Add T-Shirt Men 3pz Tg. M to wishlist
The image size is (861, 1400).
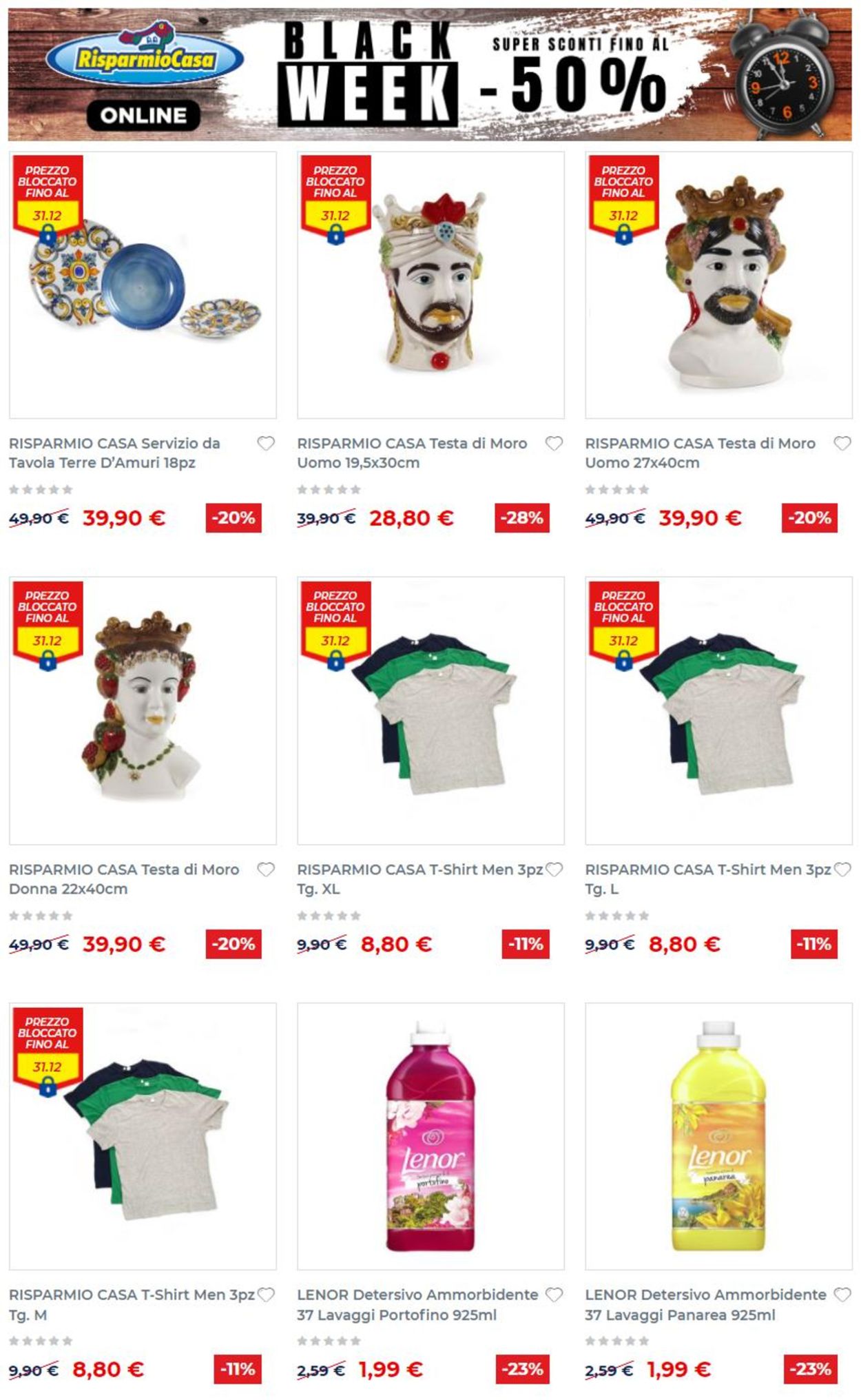tap(266, 1295)
